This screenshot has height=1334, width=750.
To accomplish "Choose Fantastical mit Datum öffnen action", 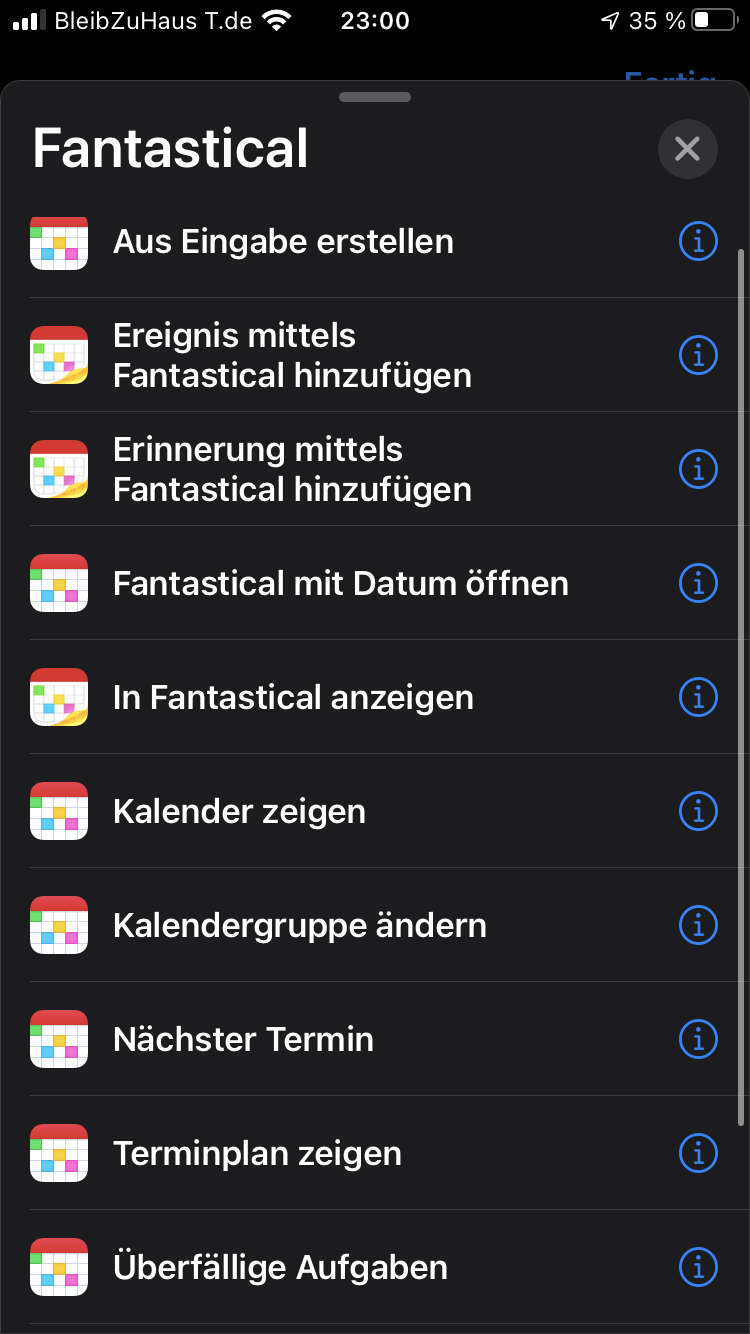I will (x=340, y=583).
